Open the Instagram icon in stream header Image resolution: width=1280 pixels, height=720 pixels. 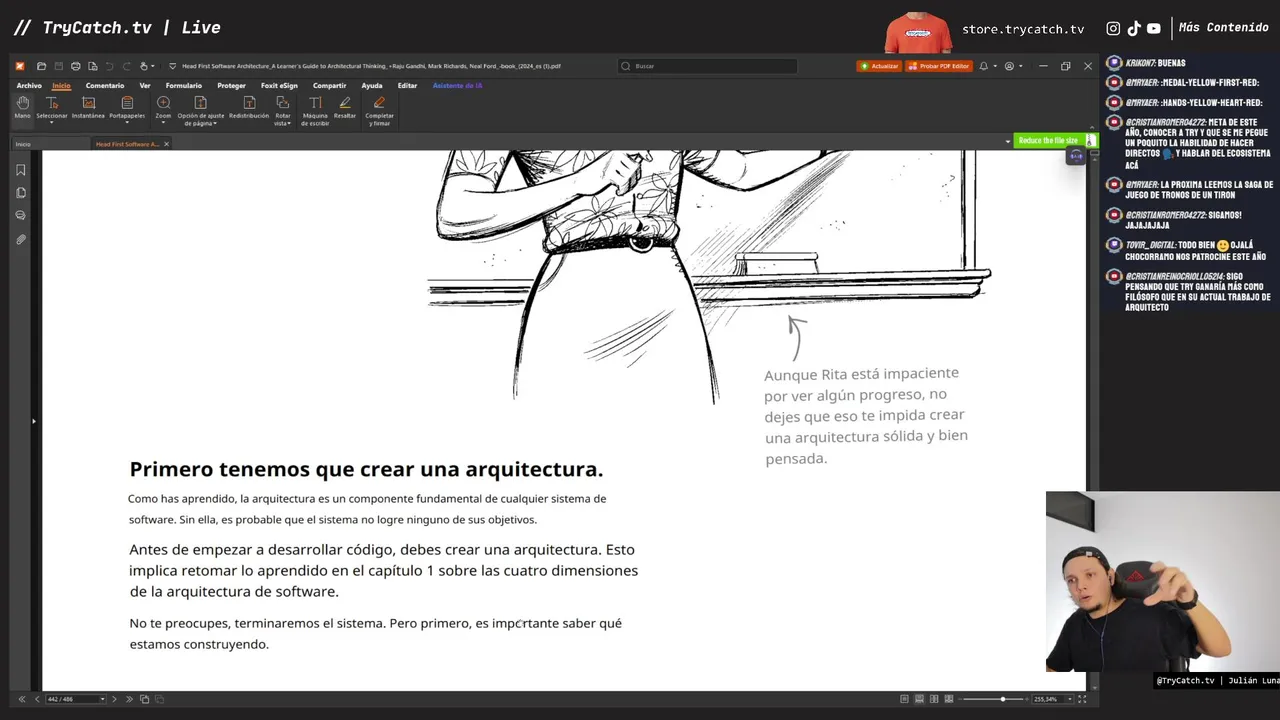tap(1113, 29)
